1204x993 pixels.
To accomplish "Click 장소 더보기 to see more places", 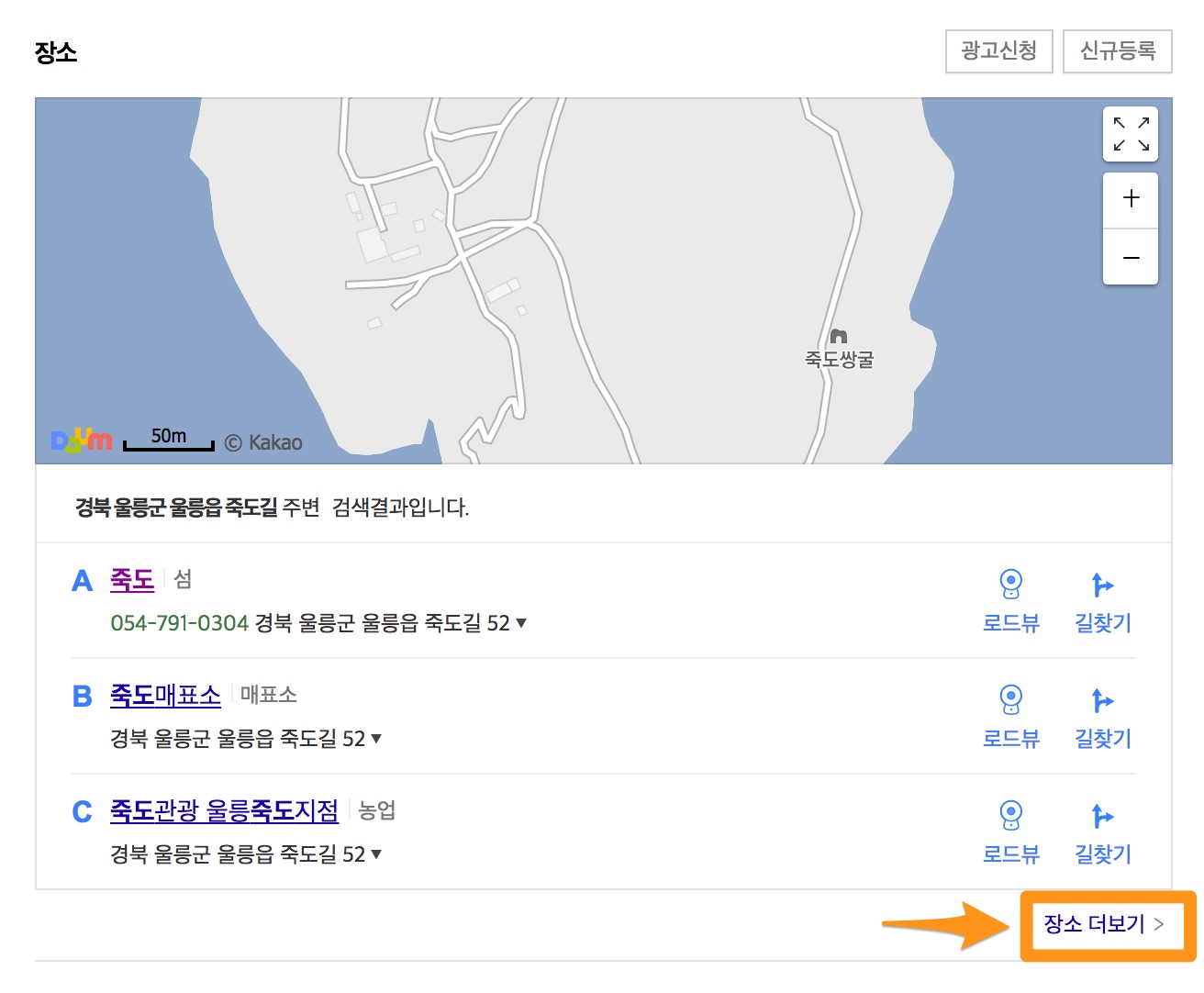I will pos(1103,924).
